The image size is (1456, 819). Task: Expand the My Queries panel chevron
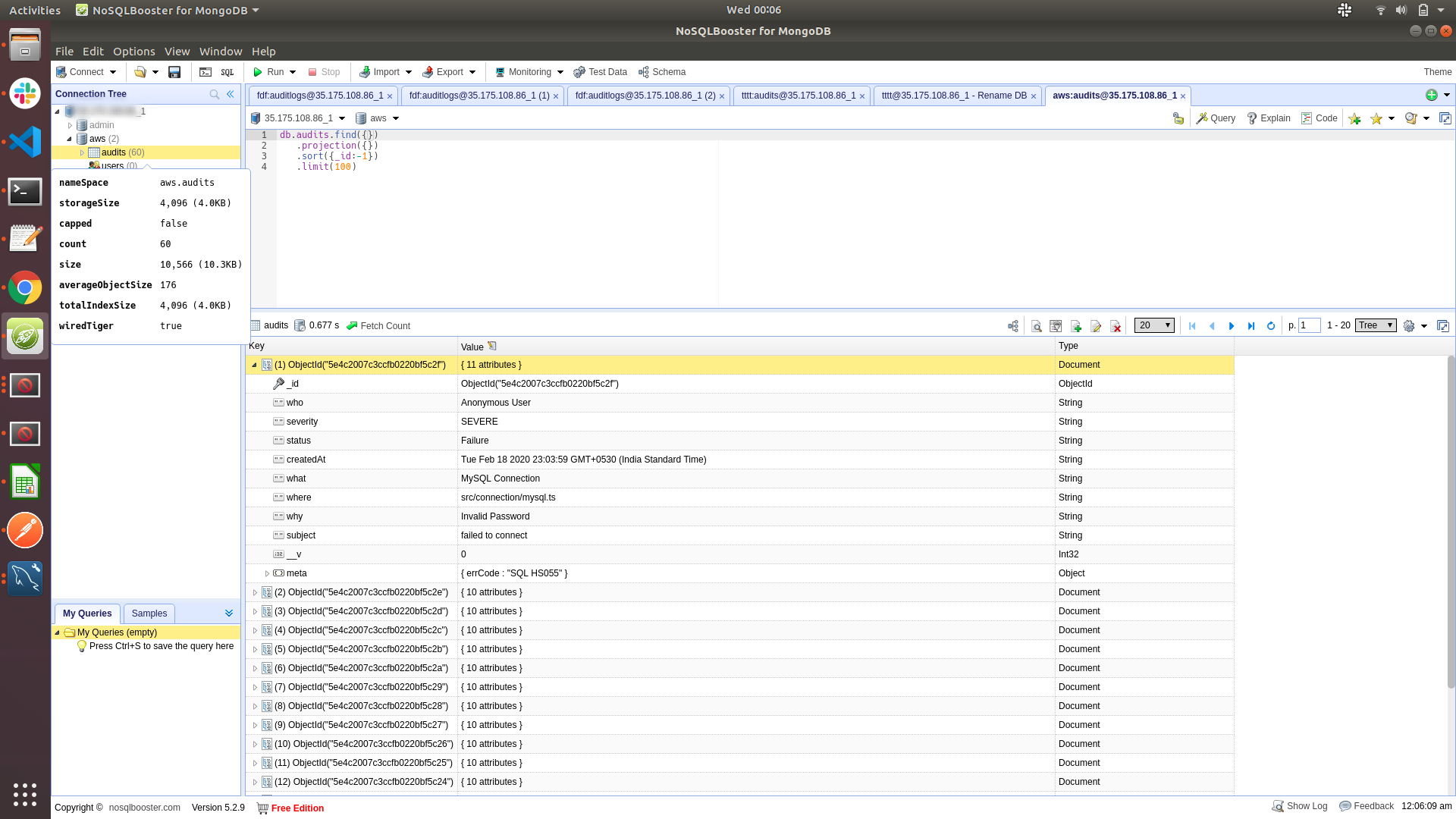pyautogui.click(x=229, y=613)
